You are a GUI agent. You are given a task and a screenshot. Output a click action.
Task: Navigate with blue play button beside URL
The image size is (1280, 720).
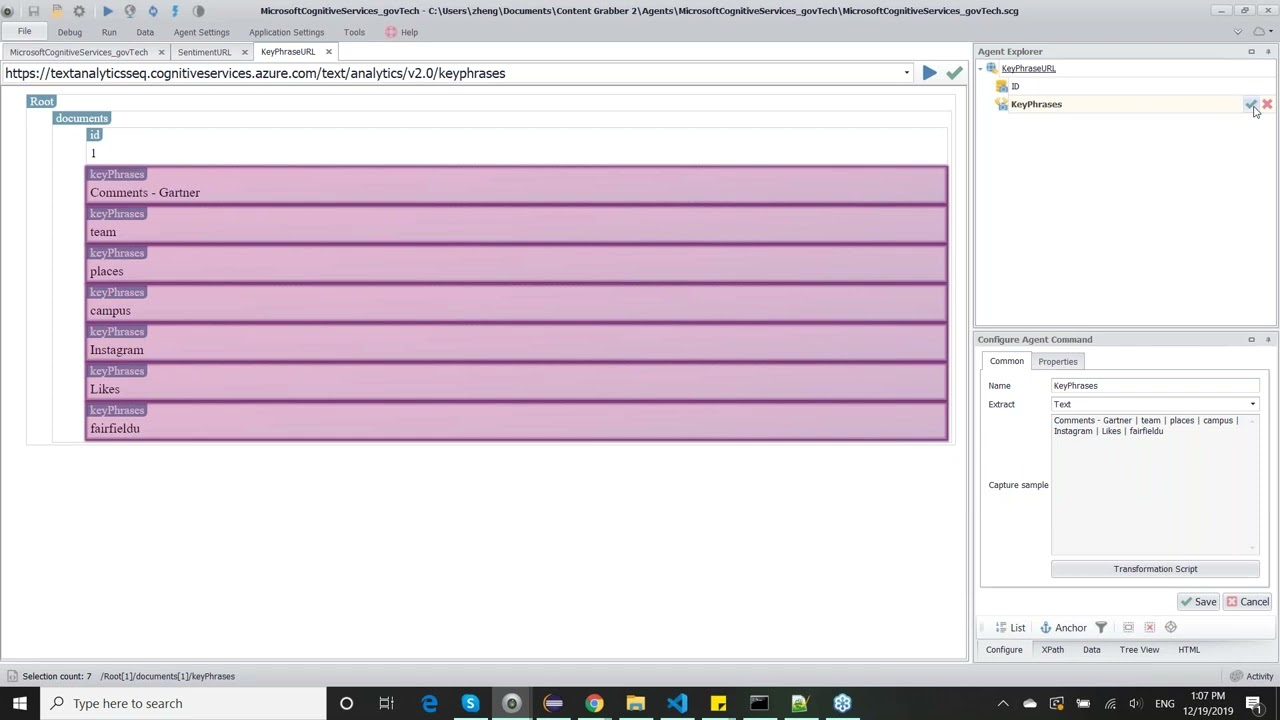(930, 73)
